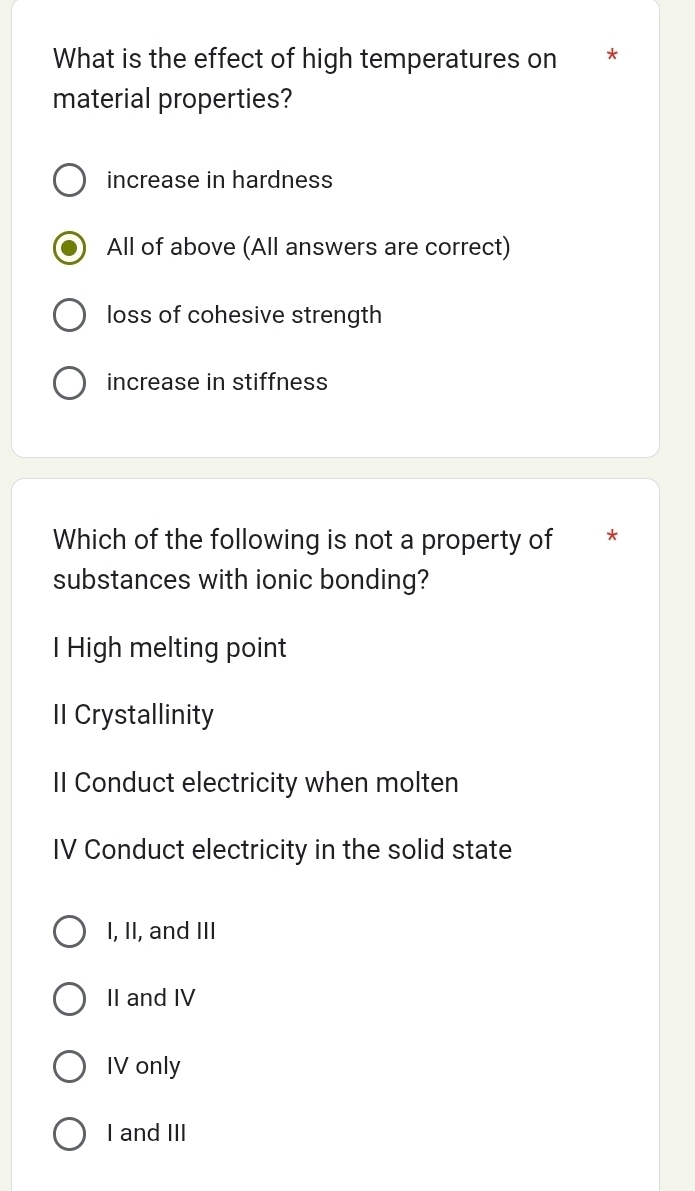Click the "increase in stiffness" label text
695x1191 pixels.
click(x=217, y=382)
